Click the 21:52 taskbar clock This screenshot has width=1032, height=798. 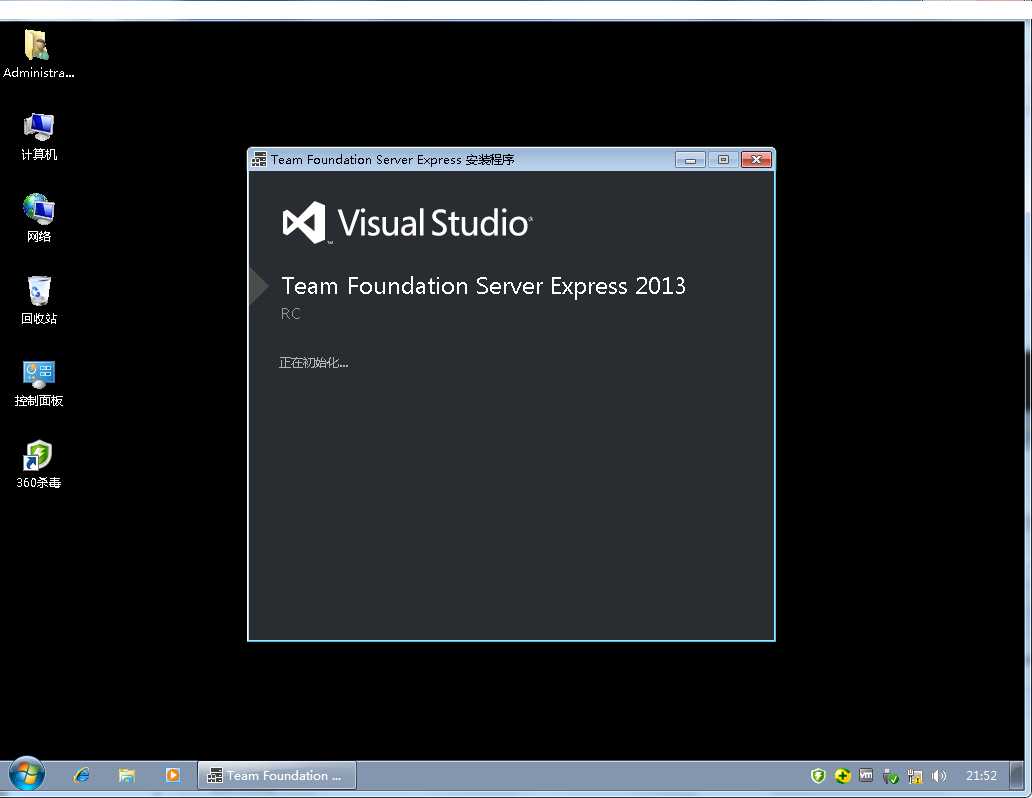tap(981, 776)
